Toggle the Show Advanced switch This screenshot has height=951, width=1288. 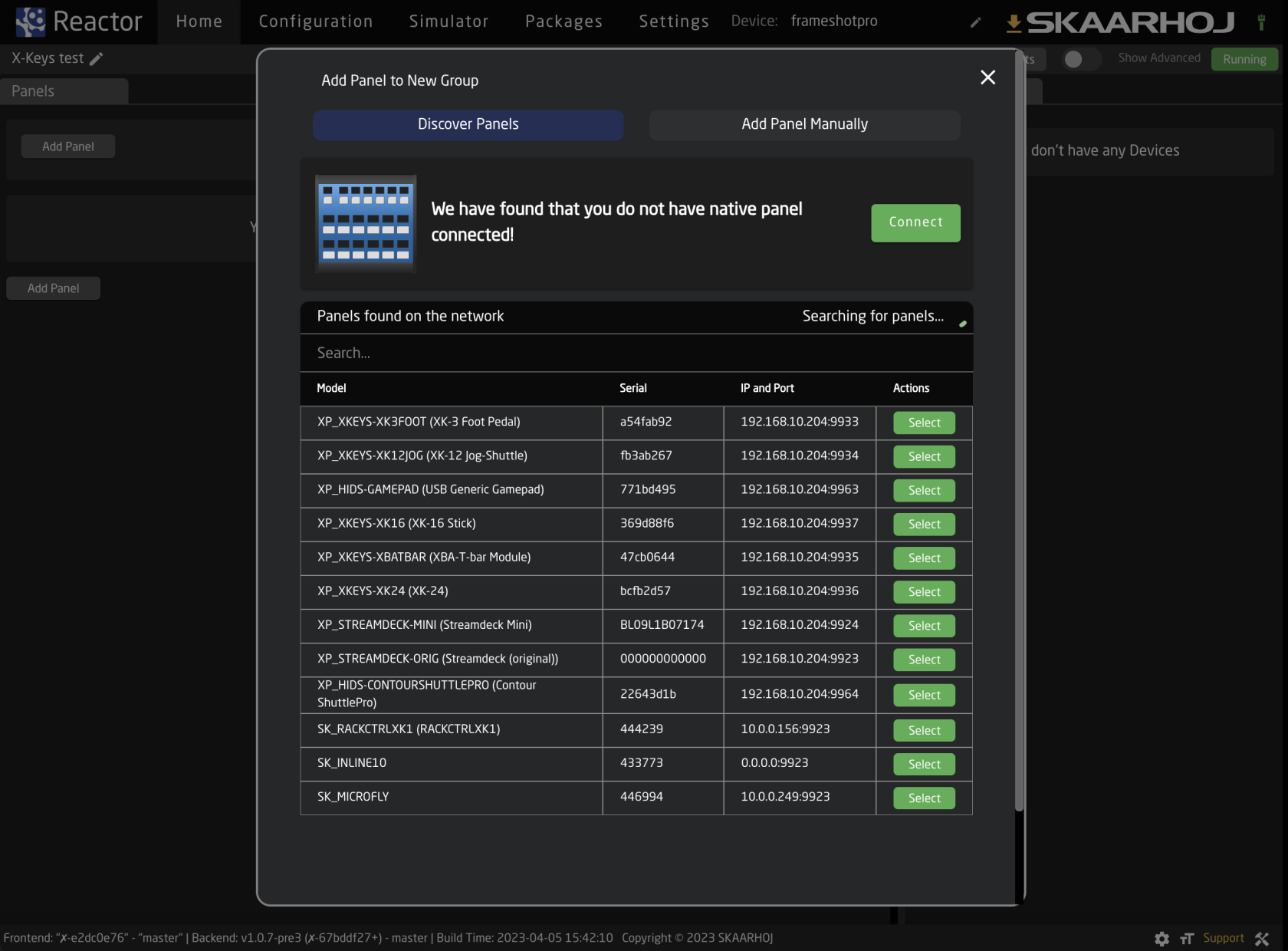click(1081, 59)
